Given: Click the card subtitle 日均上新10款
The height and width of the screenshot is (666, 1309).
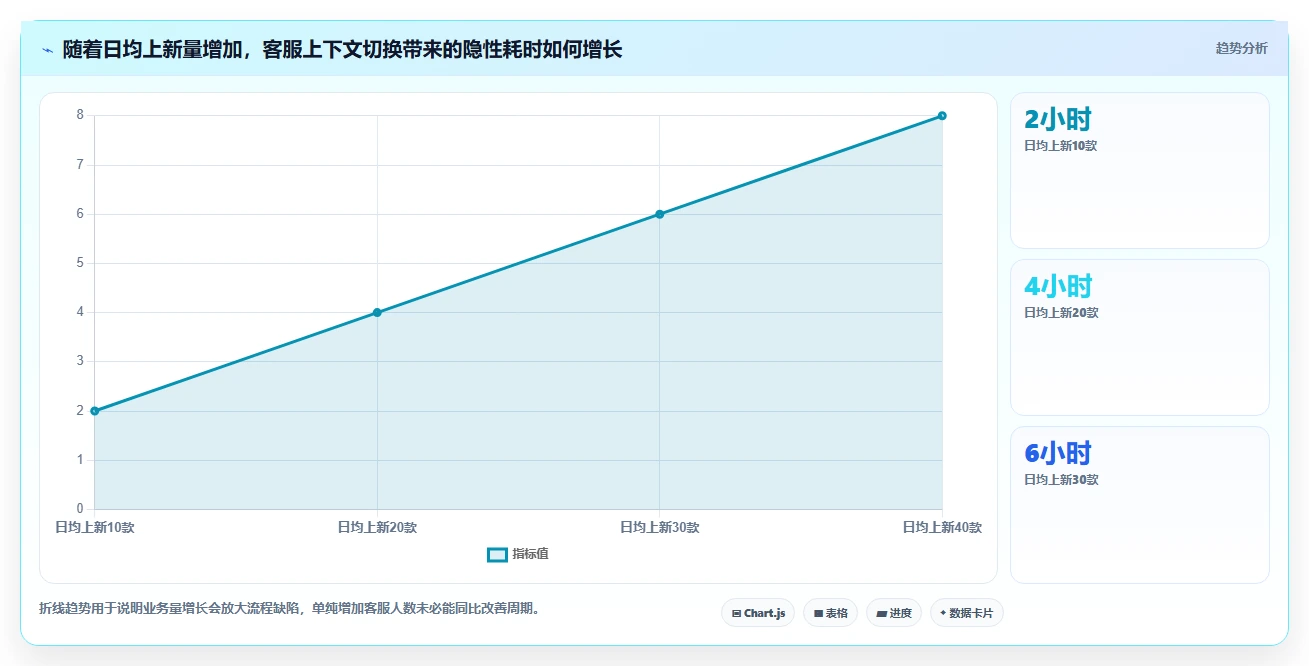Looking at the screenshot, I should (1061, 146).
